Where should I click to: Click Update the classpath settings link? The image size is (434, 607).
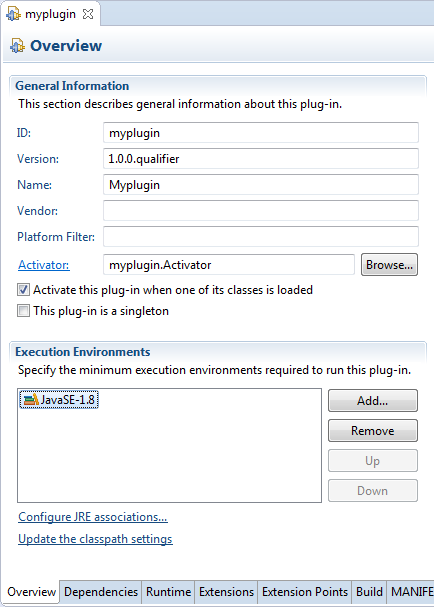(x=95, y=539)
